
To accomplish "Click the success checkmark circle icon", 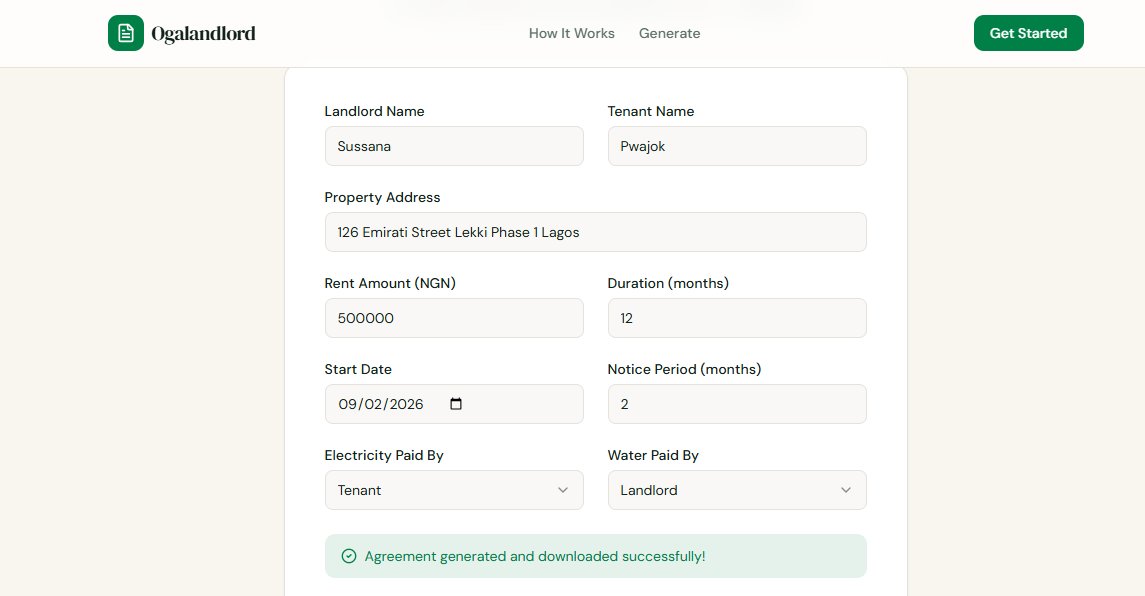I will click(349, 557).
